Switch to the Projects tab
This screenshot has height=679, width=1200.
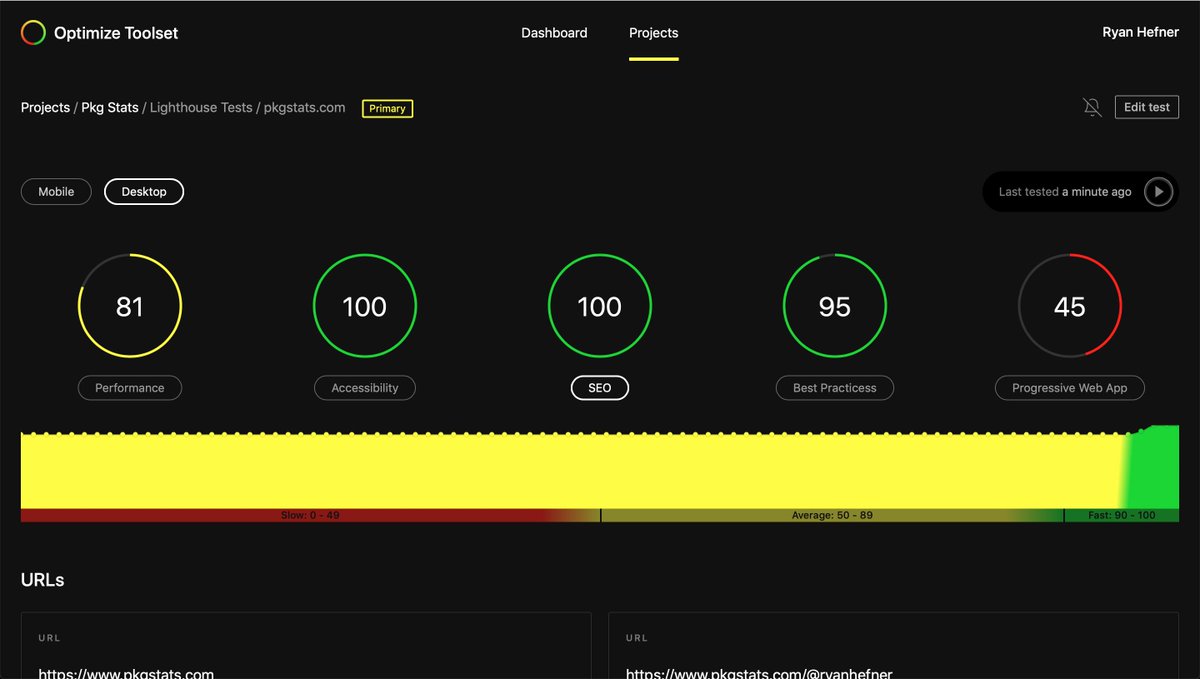(653, 32)
